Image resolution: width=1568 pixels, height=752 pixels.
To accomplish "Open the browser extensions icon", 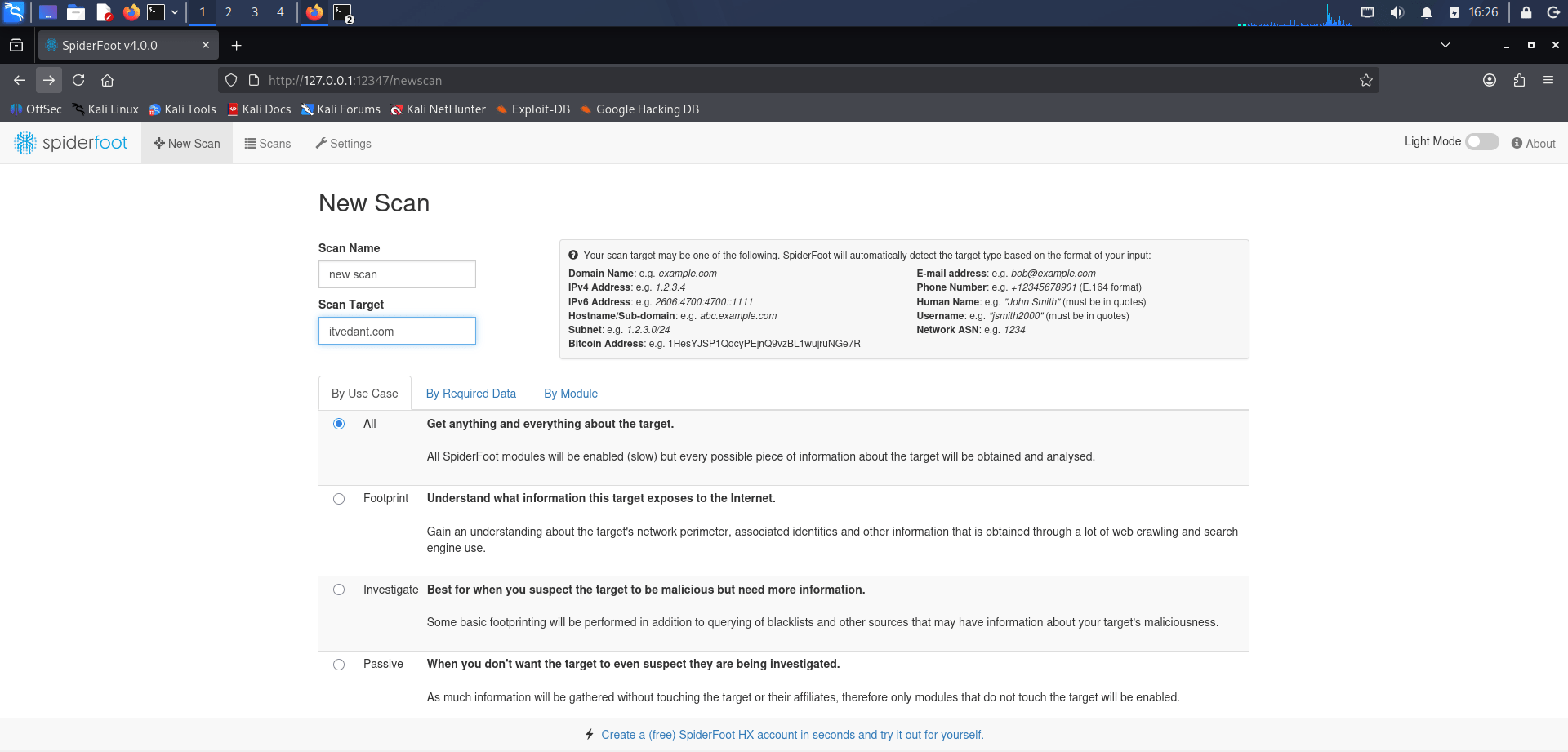I will point(1519,80).
